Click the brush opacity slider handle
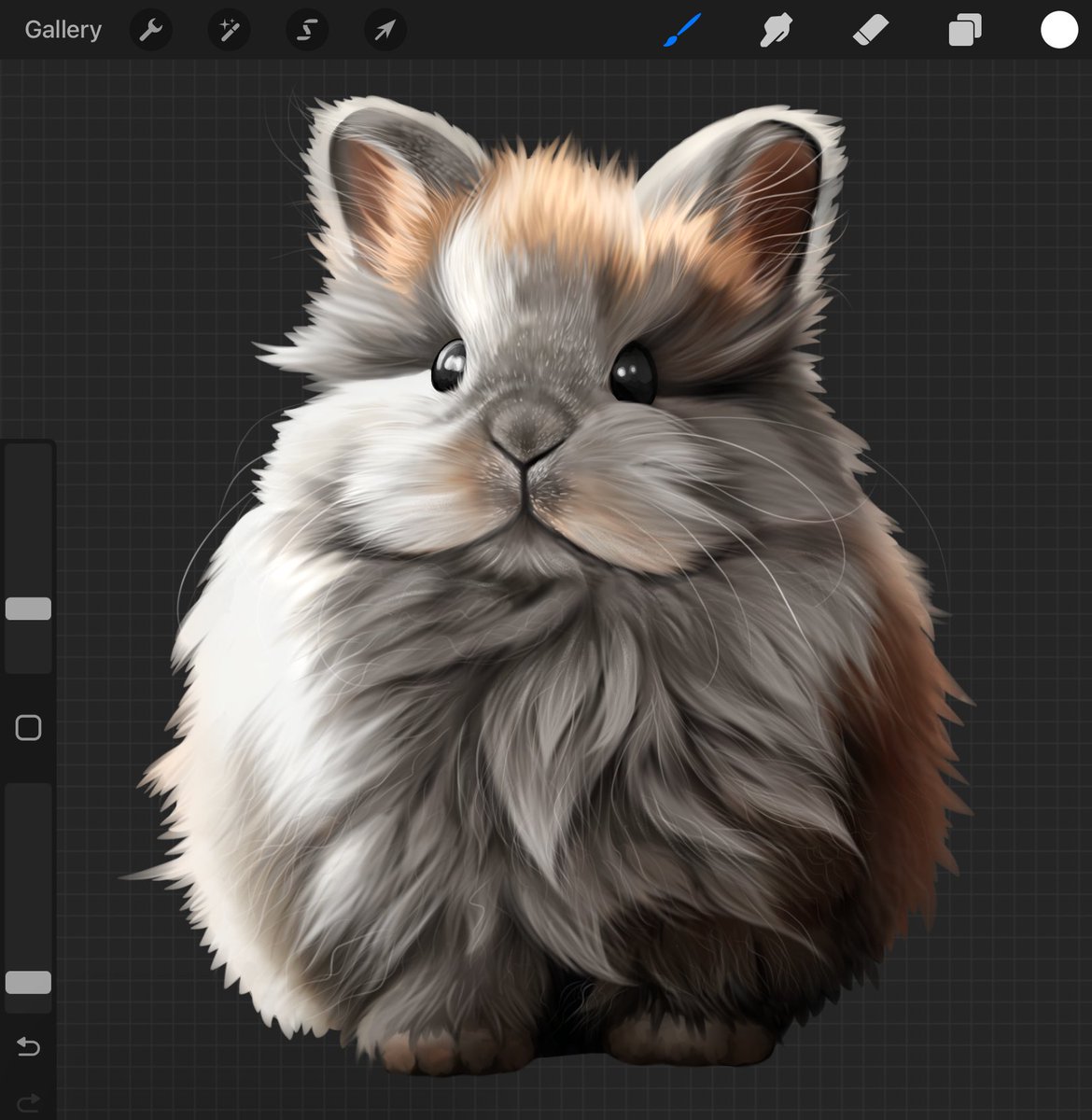The image size is (1092, 1120). 28,982
